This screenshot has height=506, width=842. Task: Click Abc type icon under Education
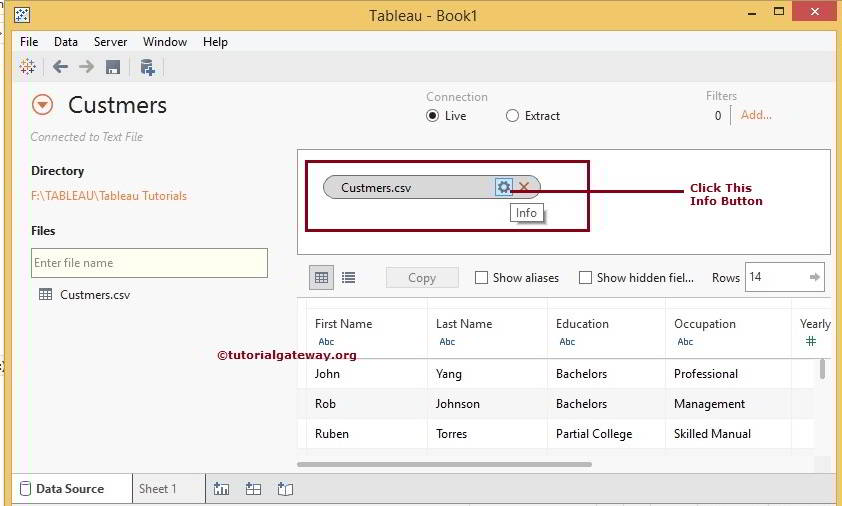click(567, 342)
